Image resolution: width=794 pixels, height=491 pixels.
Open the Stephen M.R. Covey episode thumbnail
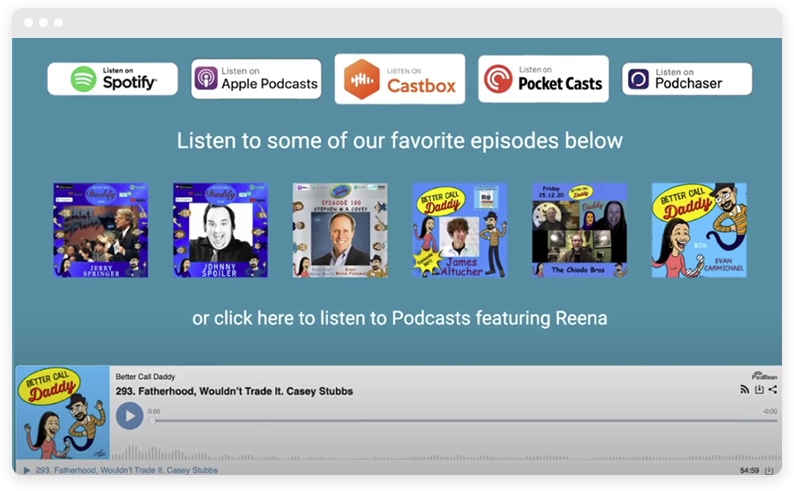pos(340,230)
